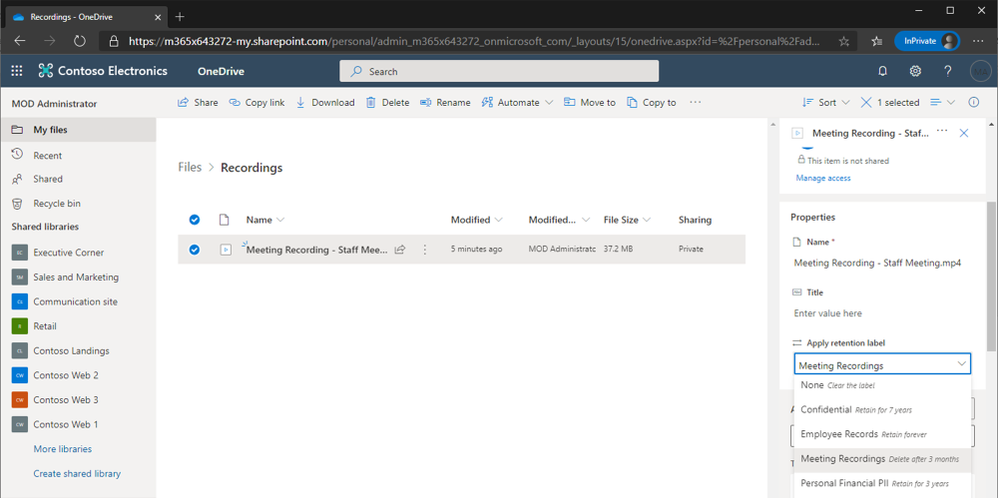Click the Contoso Electronics logo

[102, 71]
